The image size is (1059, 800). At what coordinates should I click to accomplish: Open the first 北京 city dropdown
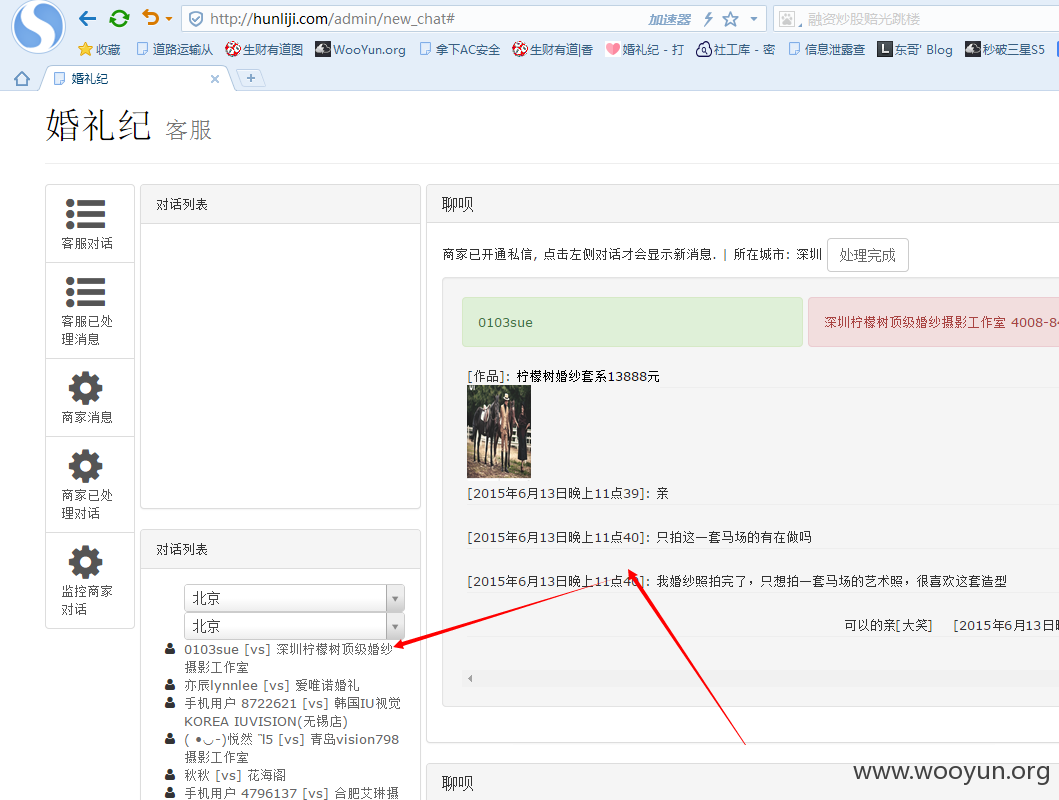coord(294,598)
